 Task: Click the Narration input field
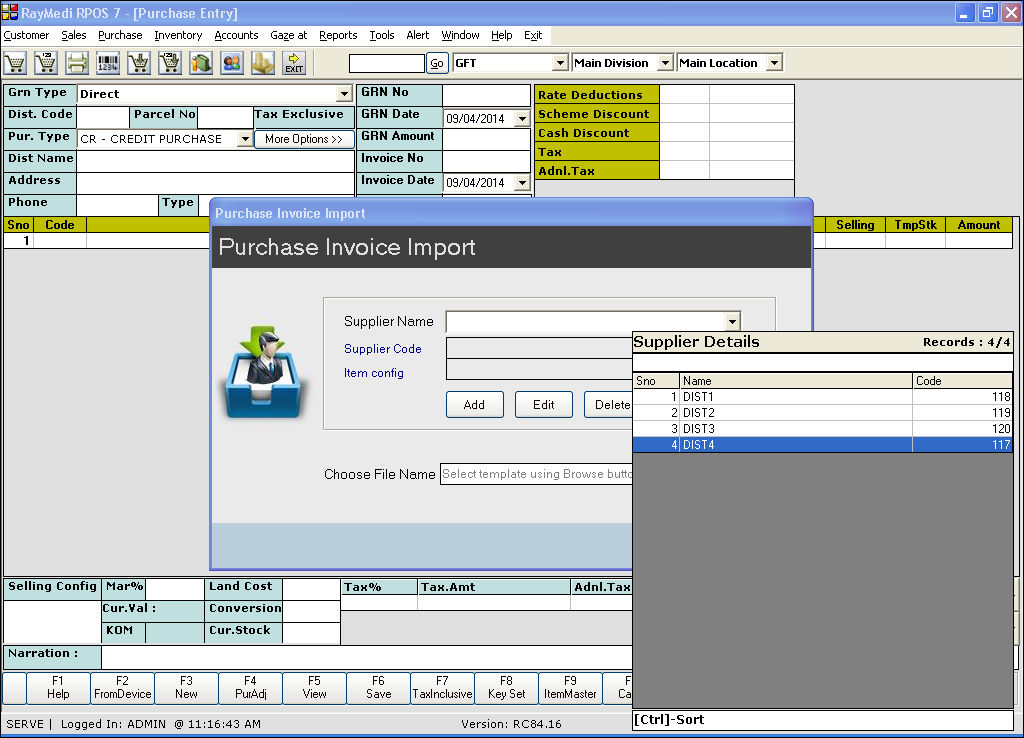[367, 656]
